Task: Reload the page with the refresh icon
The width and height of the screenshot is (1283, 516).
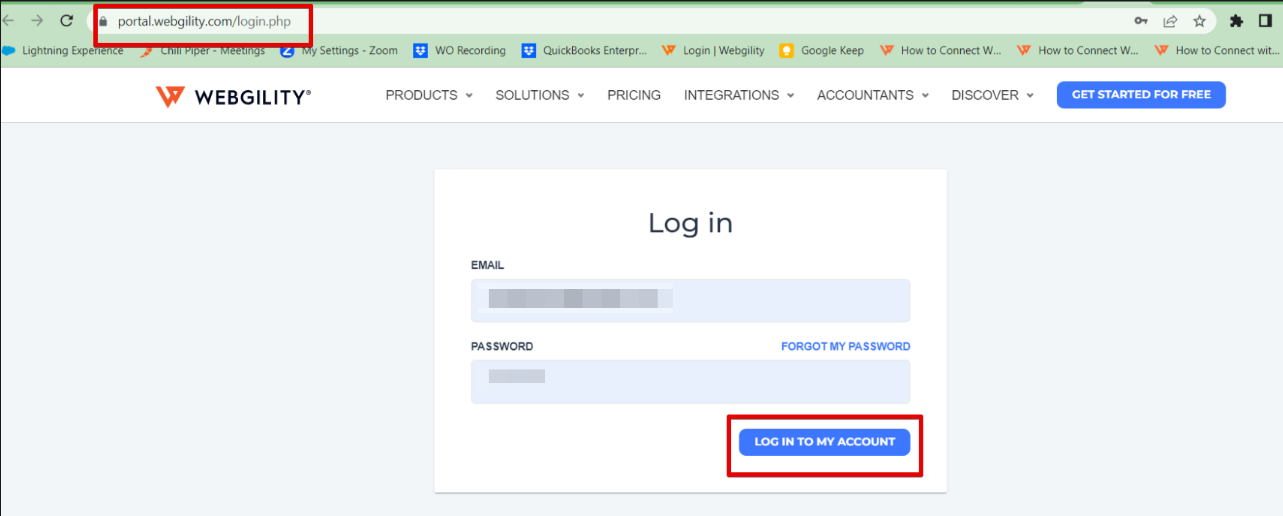Action: (67, 21)
